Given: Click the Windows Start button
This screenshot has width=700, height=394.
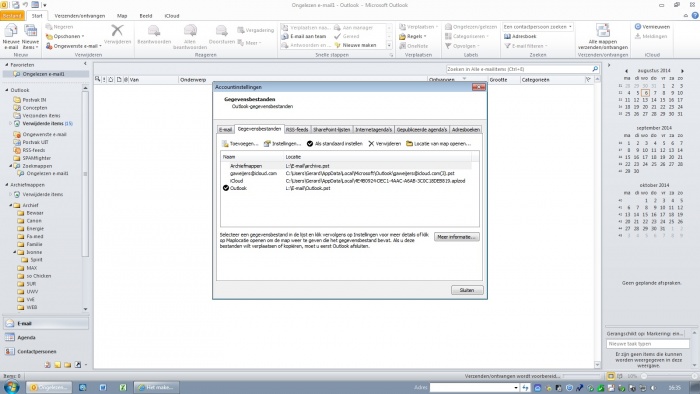Looking at the screenshot, I should pyautogui.click(x=11, y=387).
